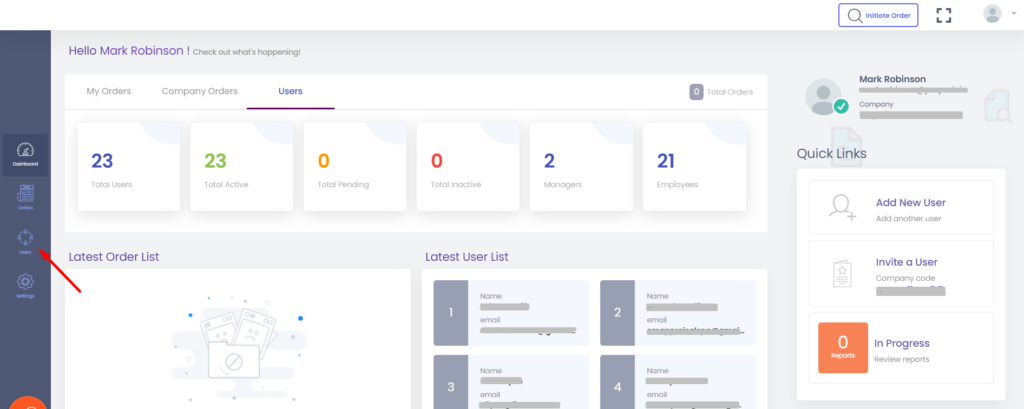Image resolution: width=1024 pixels, height=409 pixels.
Task: Switch to the Company Orders tab
Action: coord(200,91)
